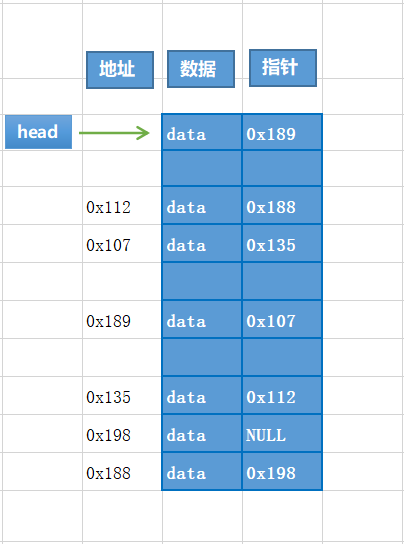Select the NULL pointer cell

click(282, 433)
